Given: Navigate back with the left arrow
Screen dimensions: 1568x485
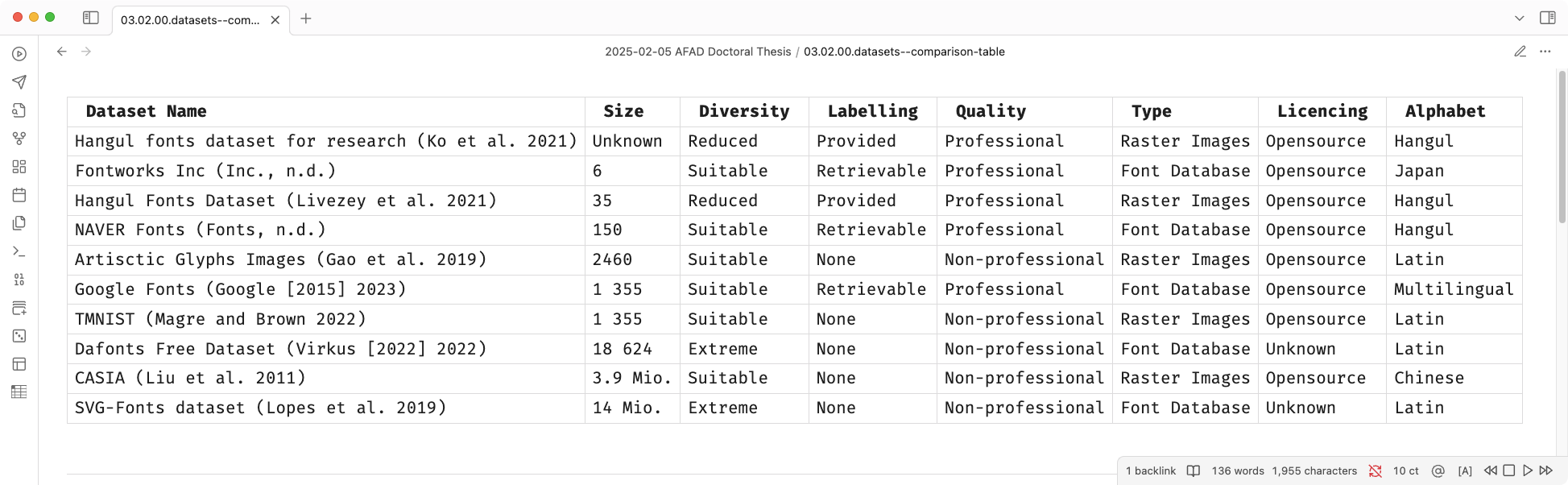Looking at the screenshot, I should tap(62, 52).
